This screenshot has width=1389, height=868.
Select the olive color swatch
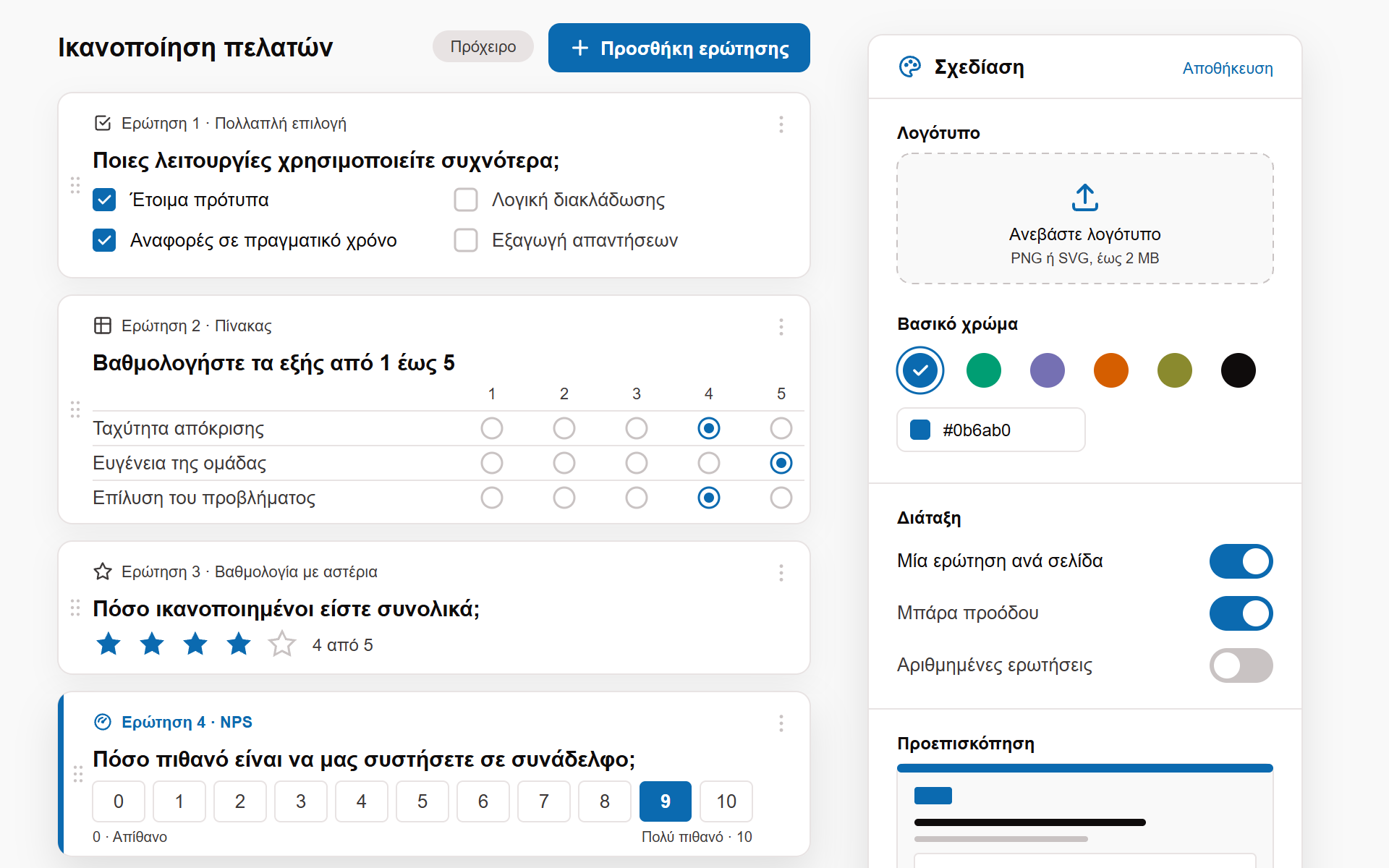click(1175, 370)
